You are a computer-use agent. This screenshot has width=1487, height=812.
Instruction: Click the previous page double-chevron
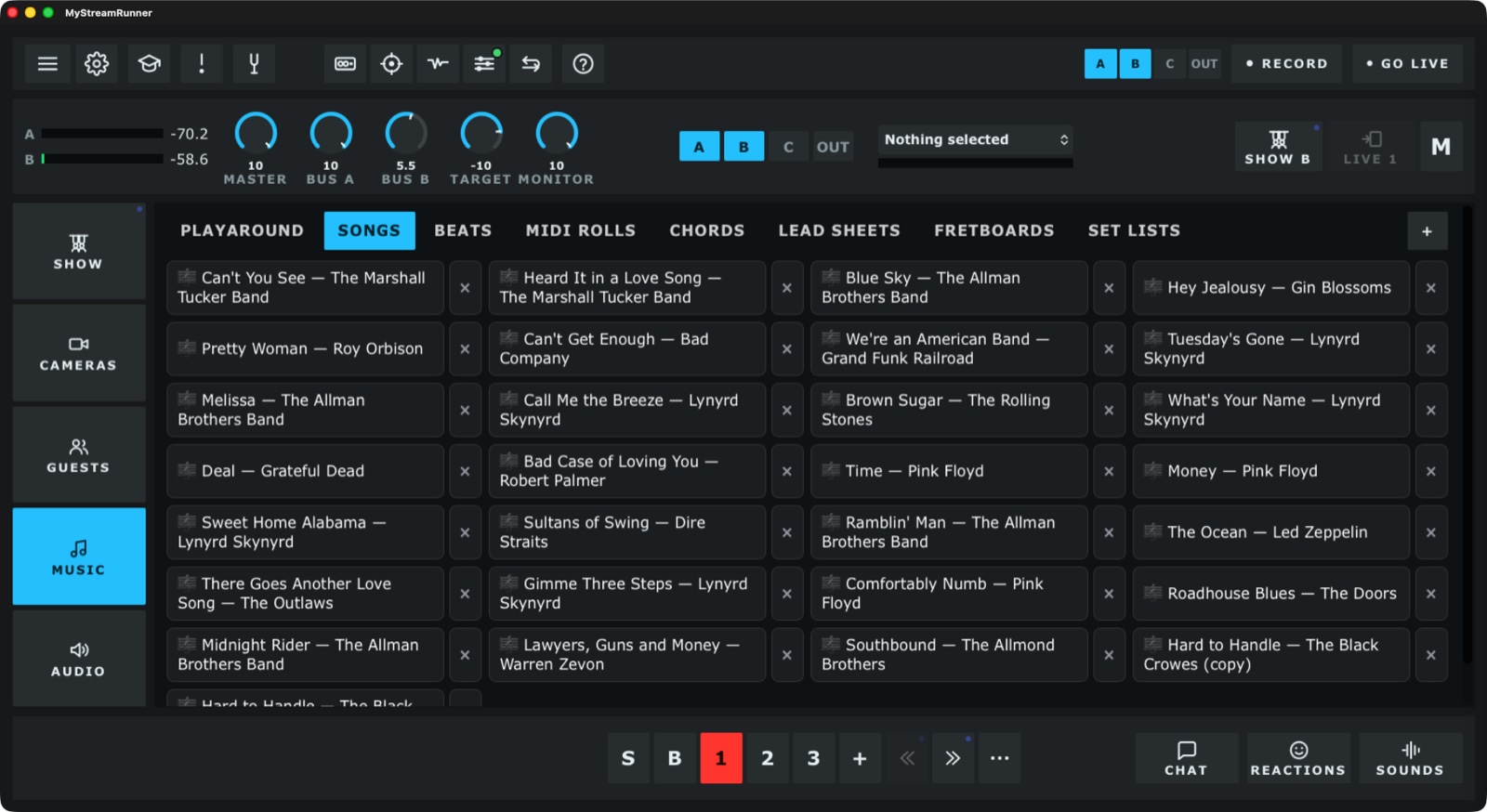[907, 758]
